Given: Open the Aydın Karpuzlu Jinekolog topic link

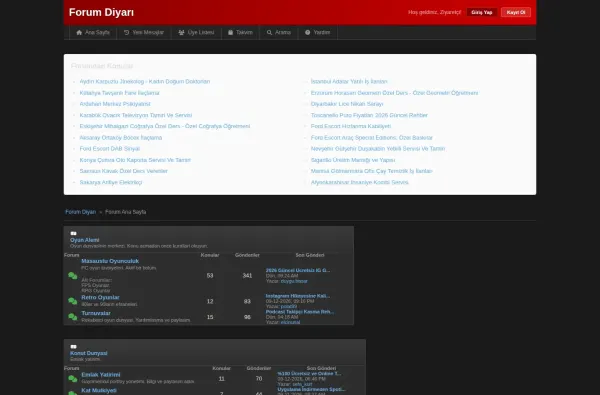Looking at the screenshot, I should point(145,82).
